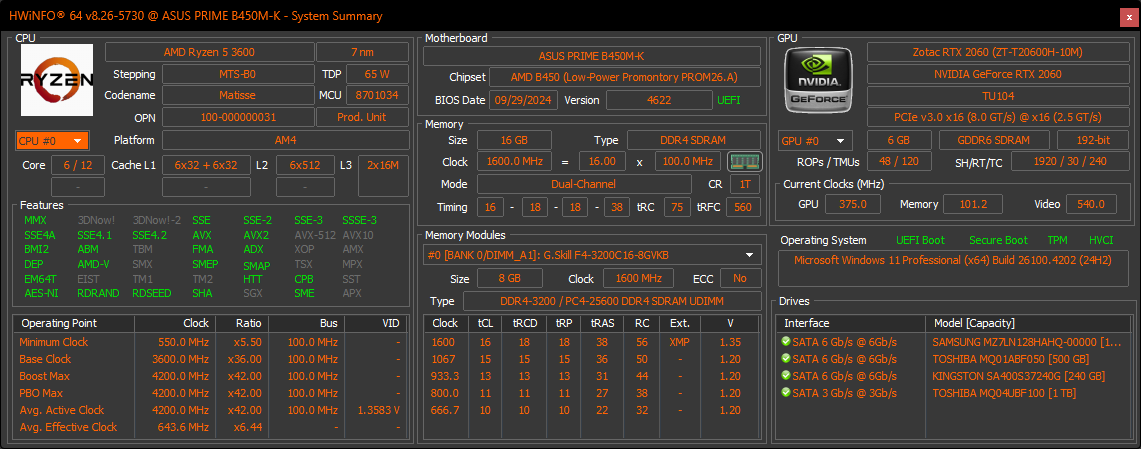This screenshot has height=449, width=1141.
Task: Close the System Summary window
Action: pos(1129,16)
